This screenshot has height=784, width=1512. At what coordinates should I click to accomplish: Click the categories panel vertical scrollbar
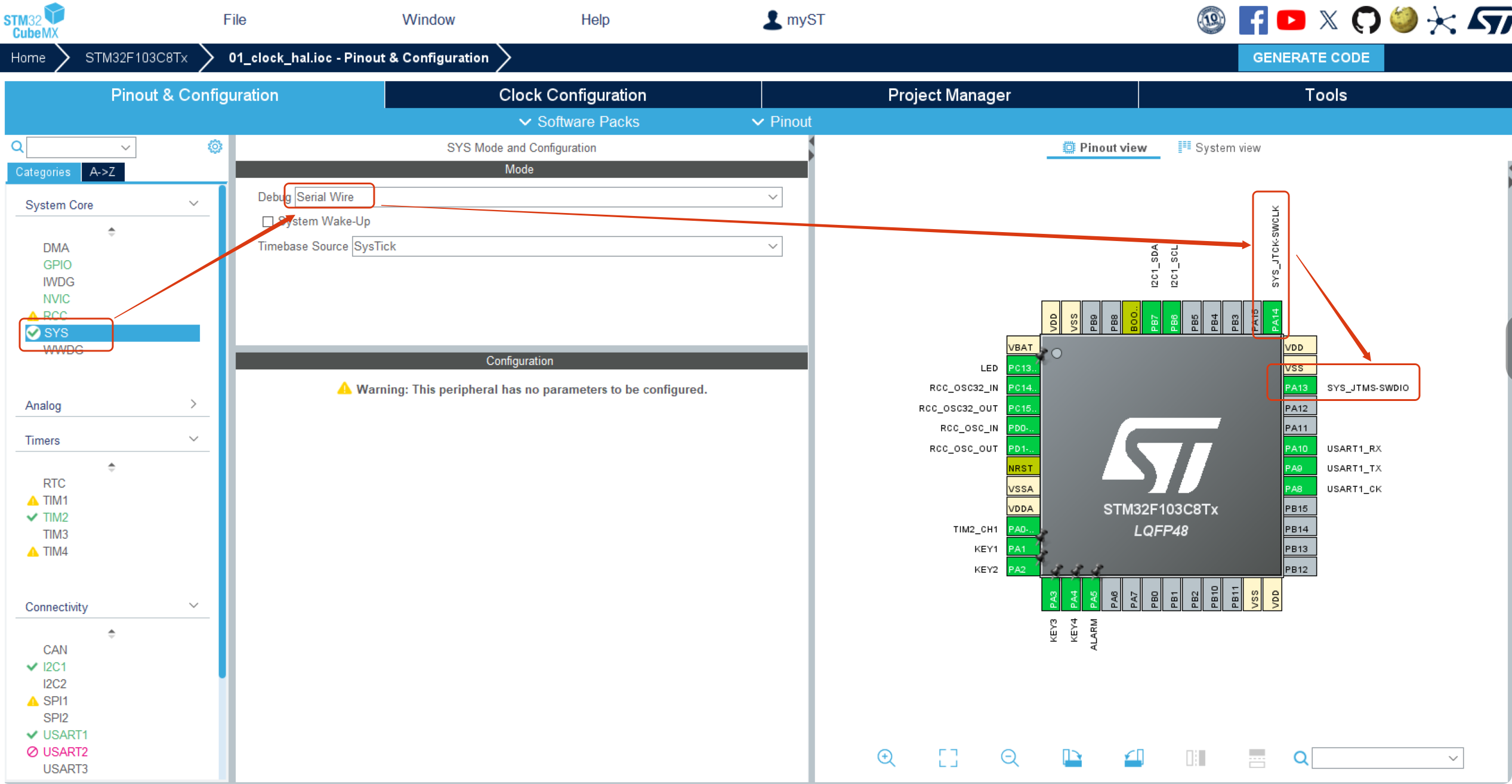tap(222, 431)
